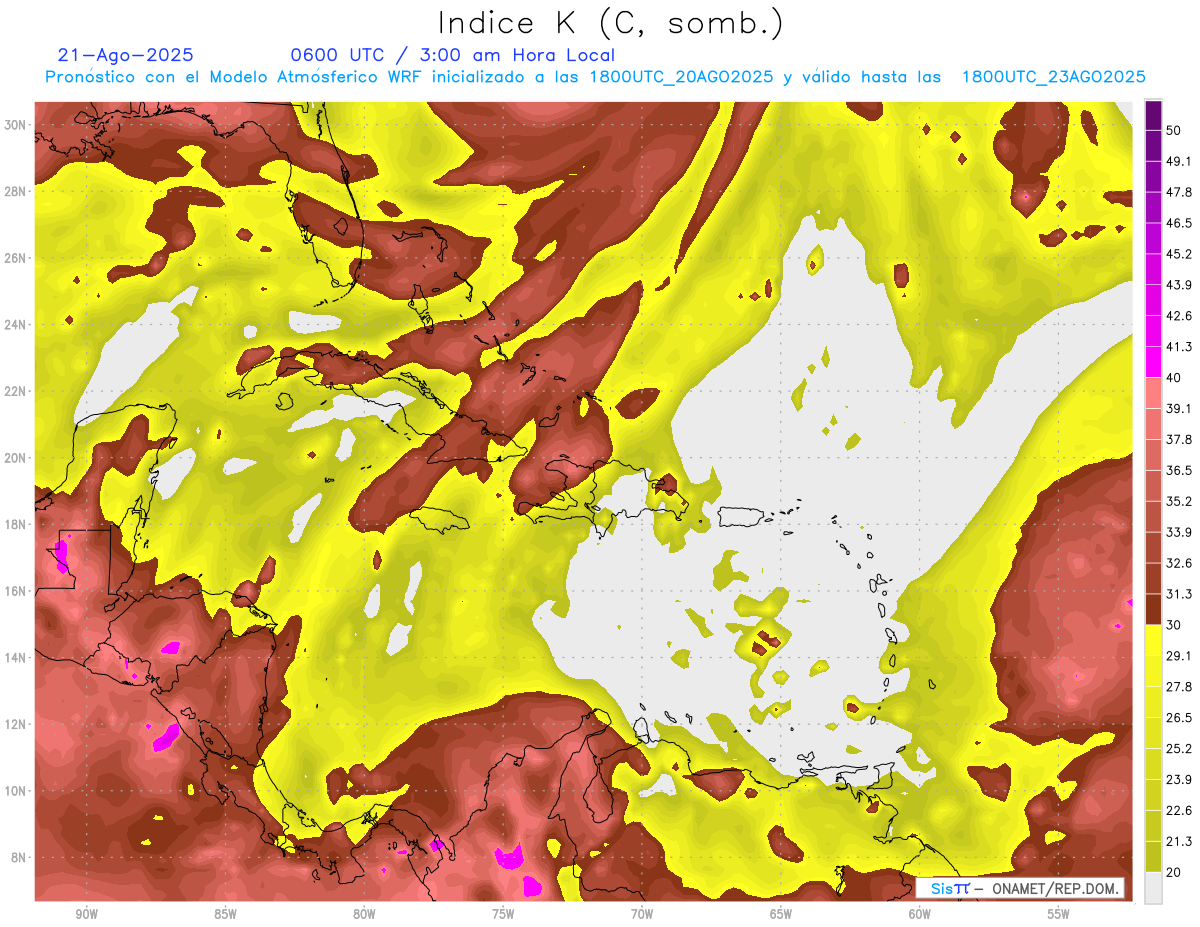Click the 27.8 value on the color scale
Viewport: 1200px width, 927px height.
pyautogui.click(x=1178, y=686)
